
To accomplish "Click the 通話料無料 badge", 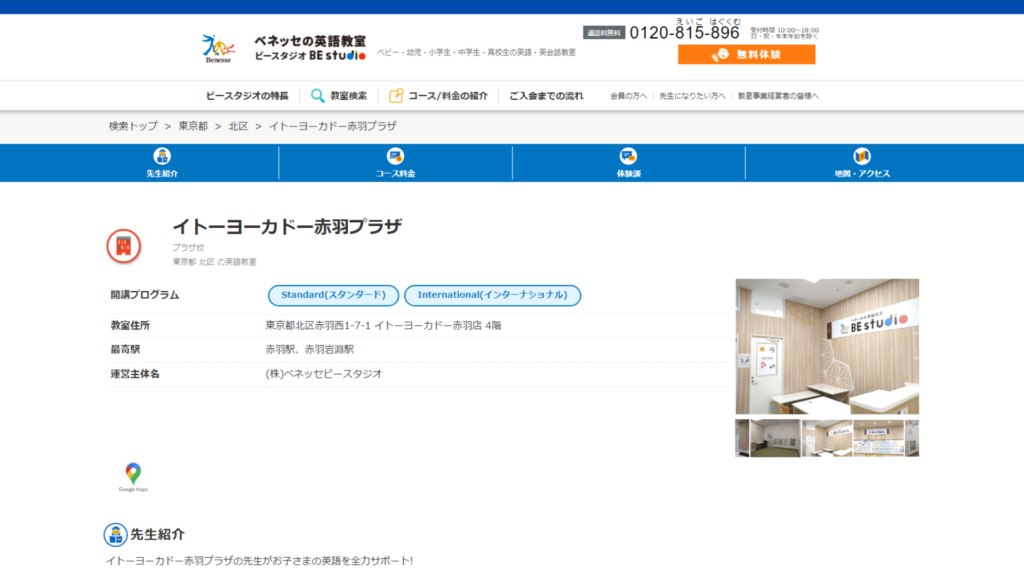I will [604, 33].
